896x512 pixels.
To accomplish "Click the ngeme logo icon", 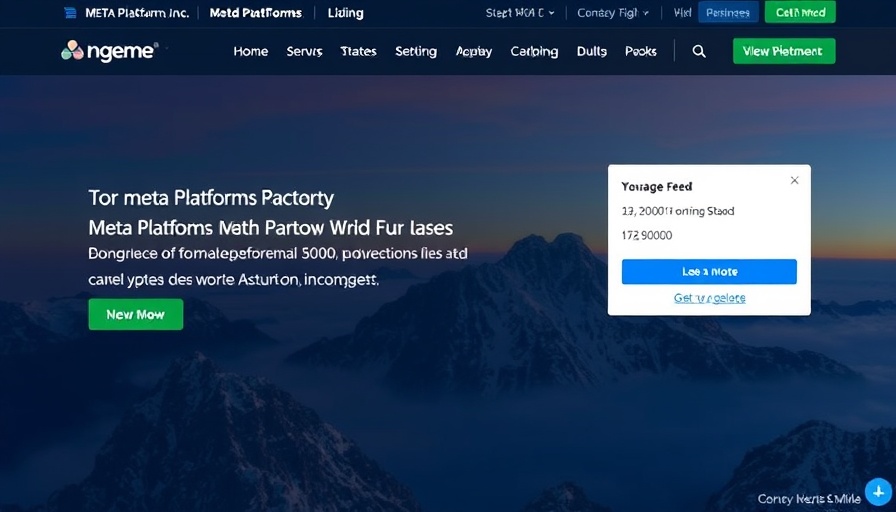I will [x=72, y=51].
